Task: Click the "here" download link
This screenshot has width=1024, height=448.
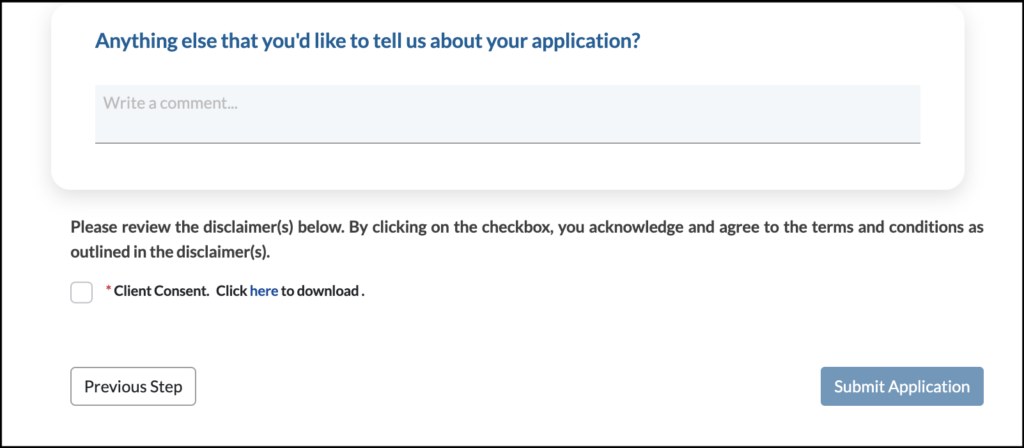Action: pyautogui.click(x=264, y=292)
